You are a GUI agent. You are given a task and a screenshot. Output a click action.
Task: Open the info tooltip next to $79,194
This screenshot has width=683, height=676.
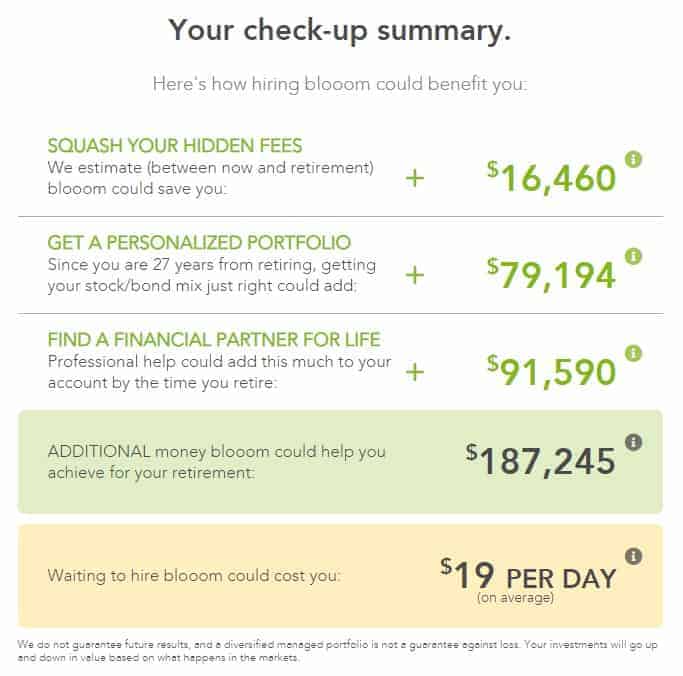coord(633,257)
